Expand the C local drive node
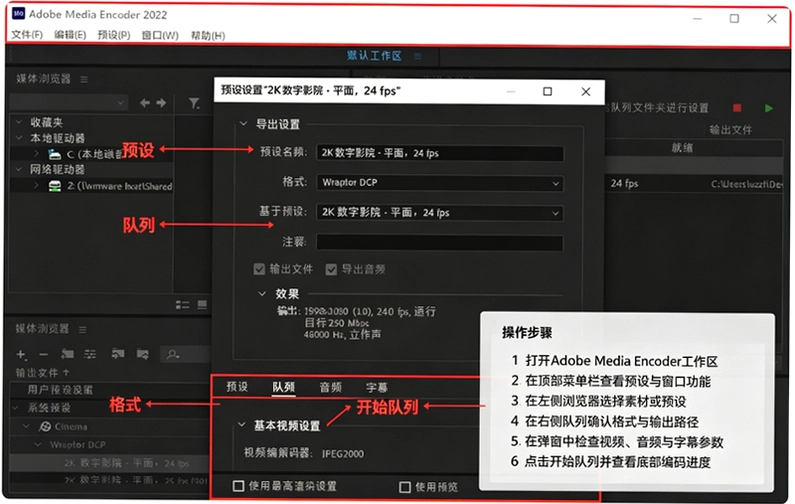Screen dimensions: 795x504 36,153
